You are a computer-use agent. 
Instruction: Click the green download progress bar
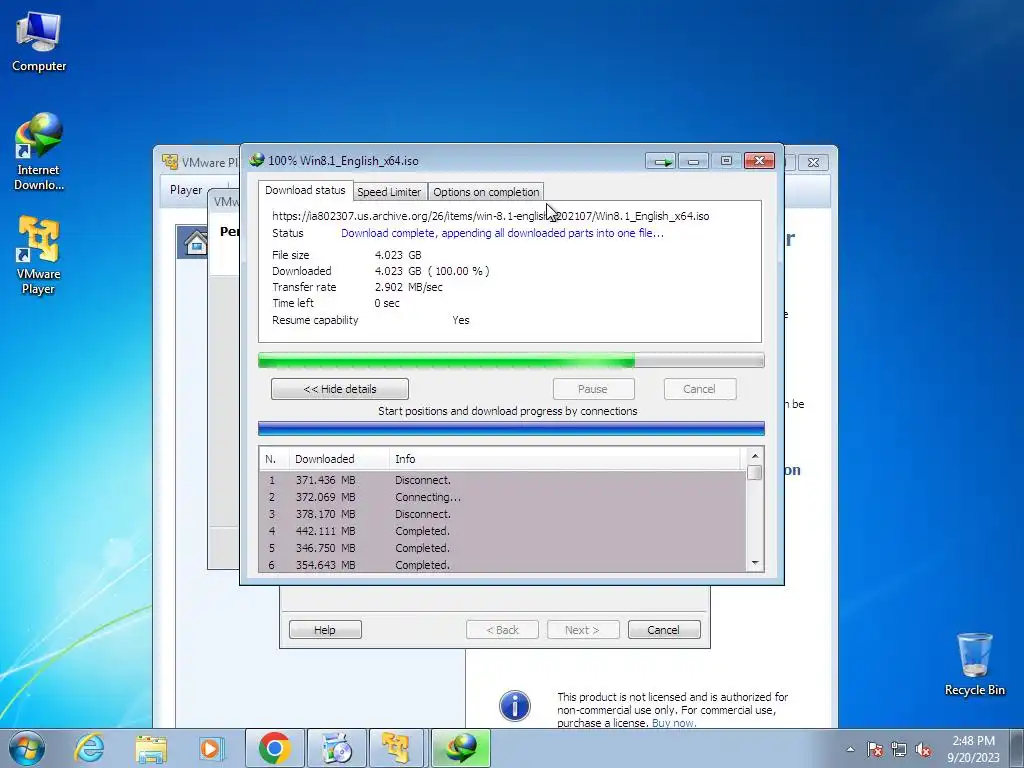(x=511, y=360)
